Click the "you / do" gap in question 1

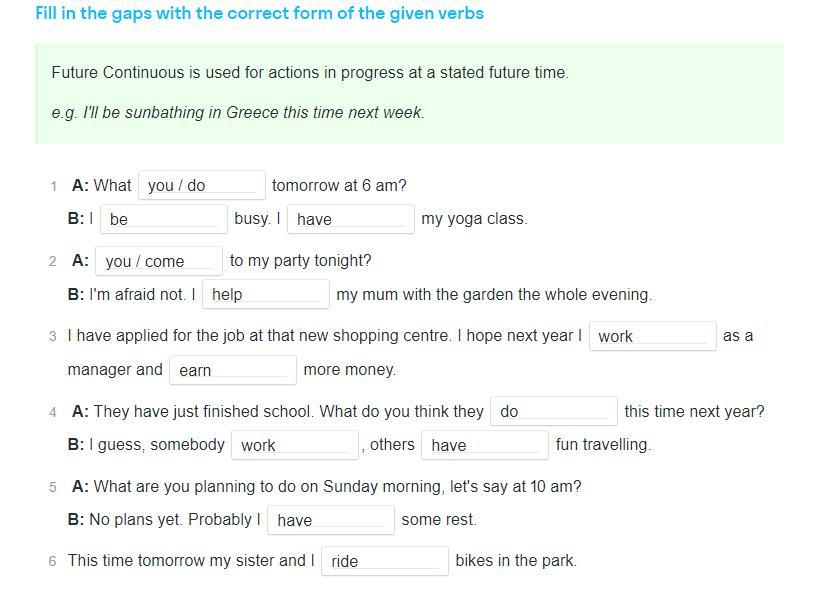pos(201,185)
